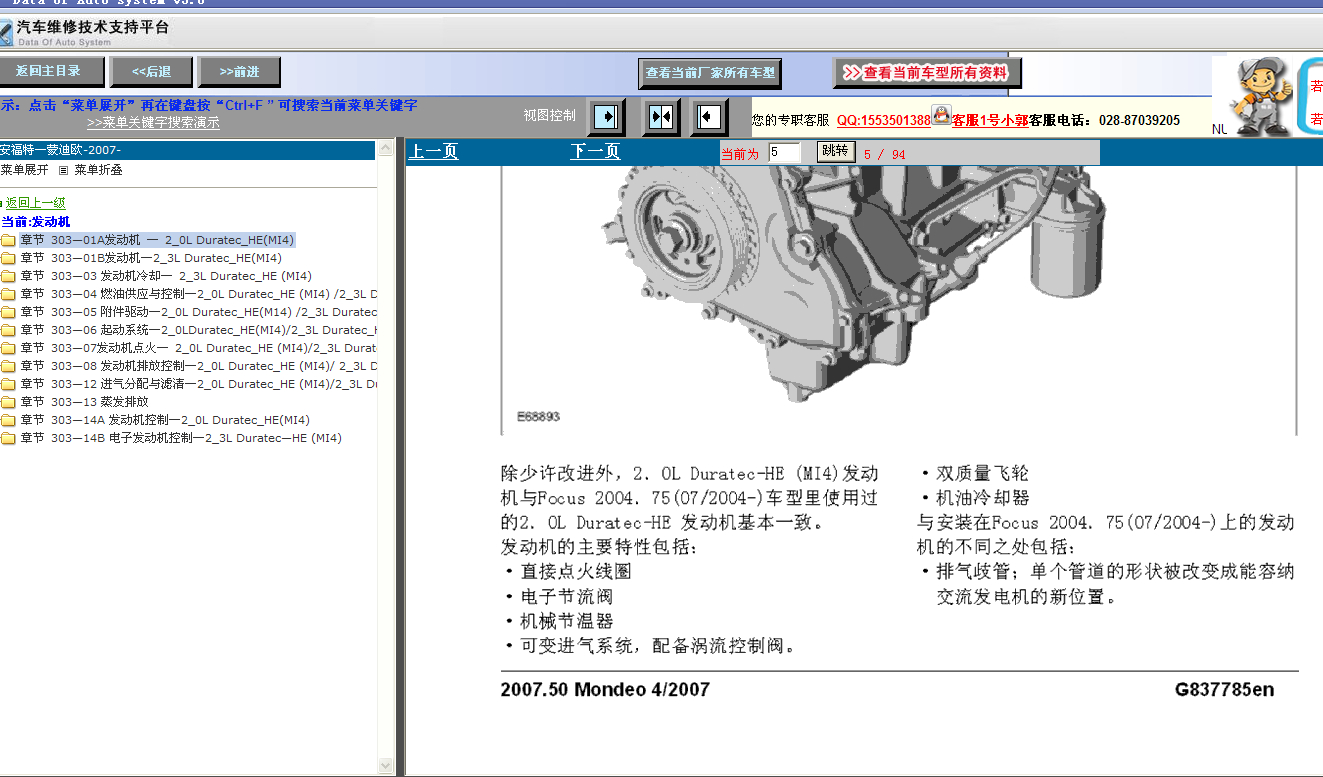Click left panel scrollbar up arrow

(386, 149)
